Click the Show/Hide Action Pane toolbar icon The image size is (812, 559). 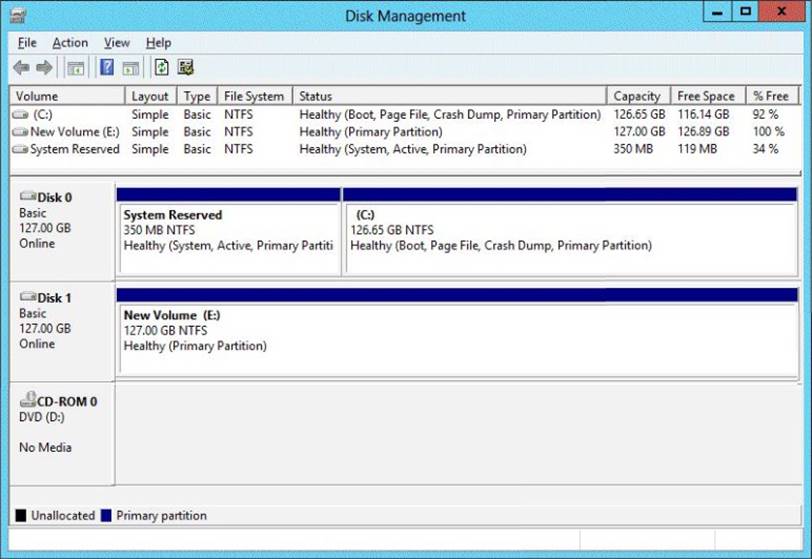point(130,68)
